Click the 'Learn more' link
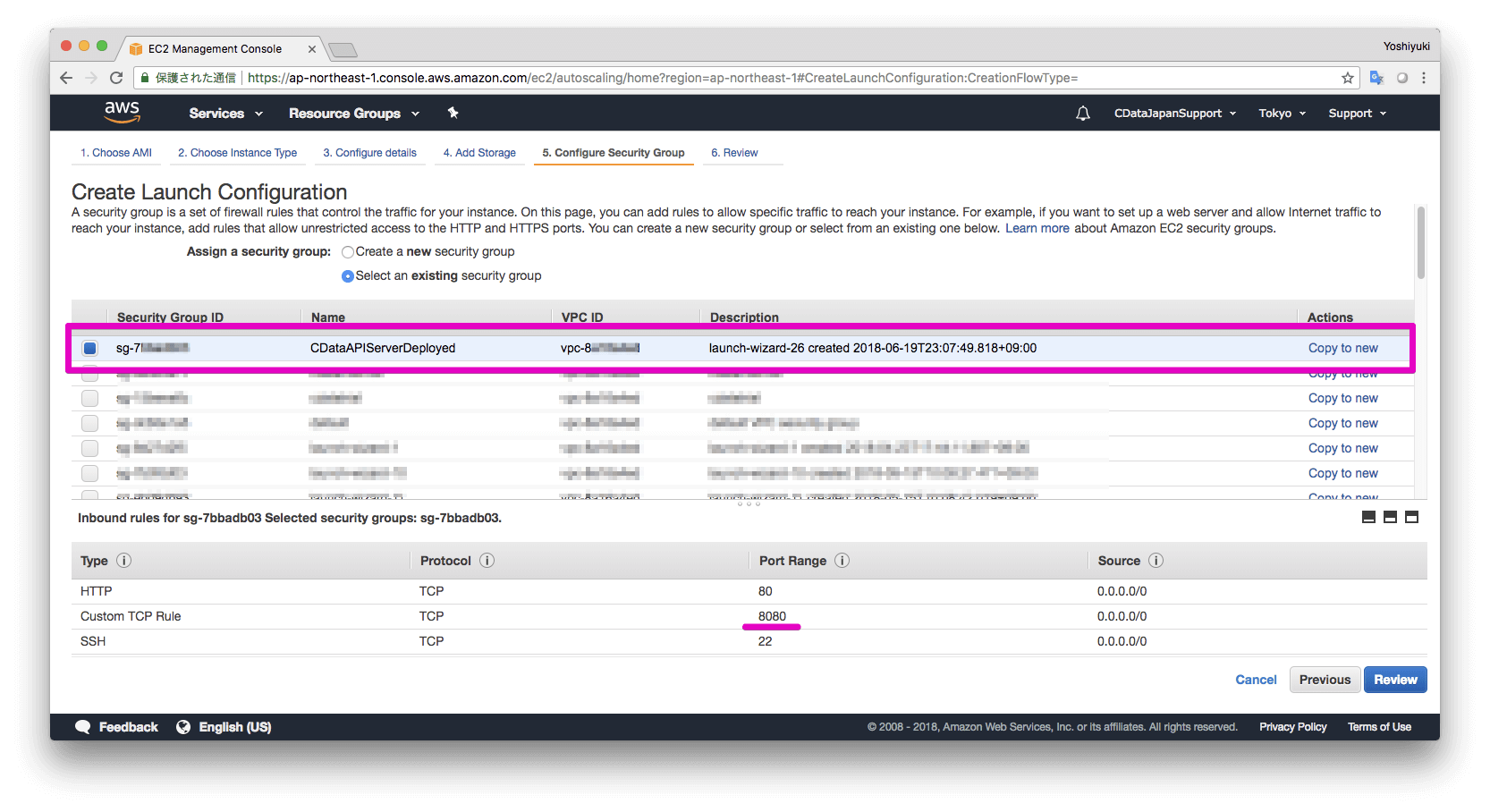The height and width of the screenshot is (812, 1490). pos(1037,228)
